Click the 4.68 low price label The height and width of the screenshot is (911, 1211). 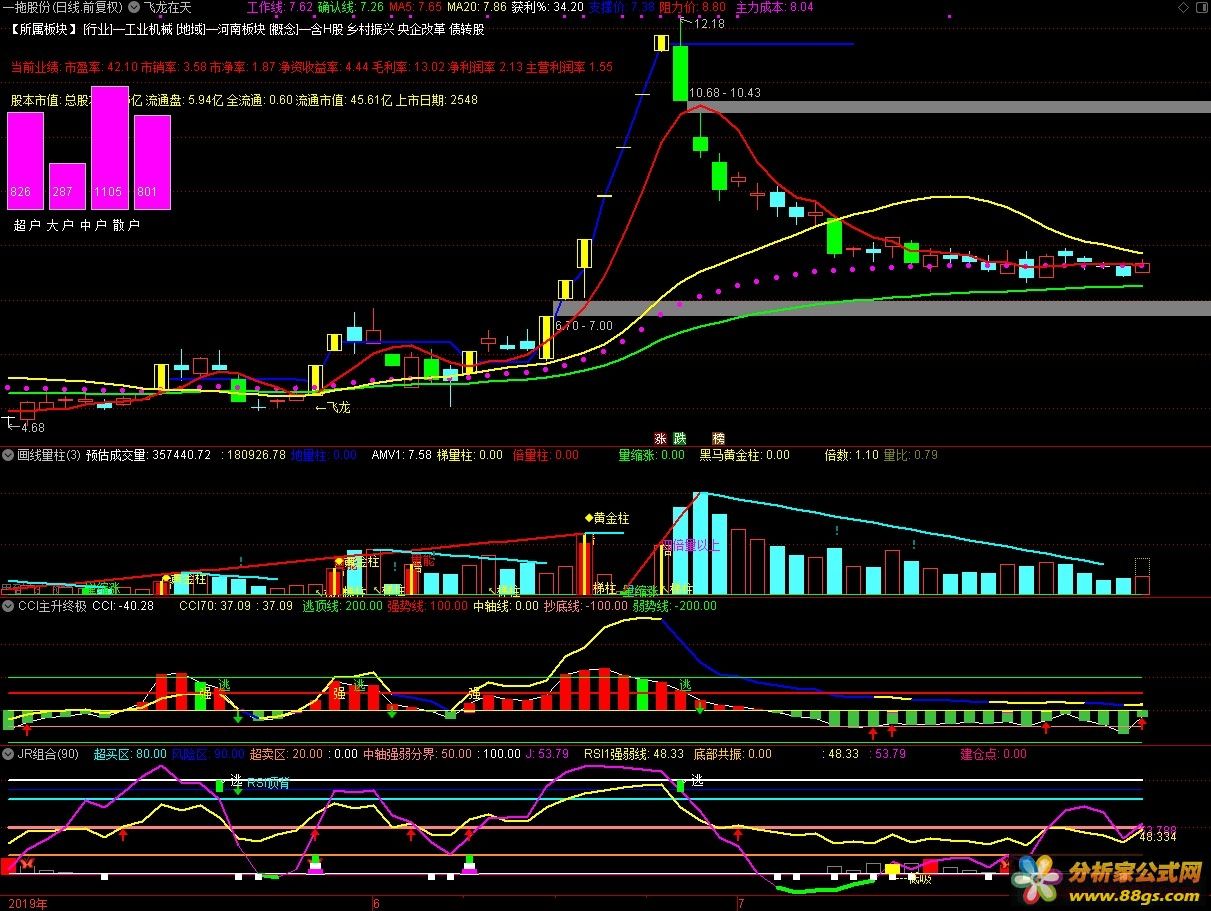pos(32,428)
